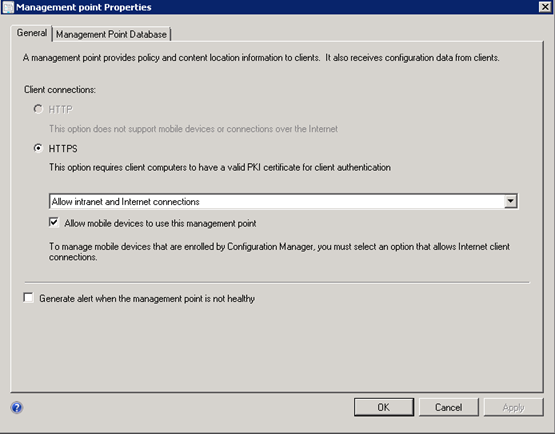Click Generate alert label text
Image resolution: width=555 pixels, height=434 pixels.
pos(147,299)
